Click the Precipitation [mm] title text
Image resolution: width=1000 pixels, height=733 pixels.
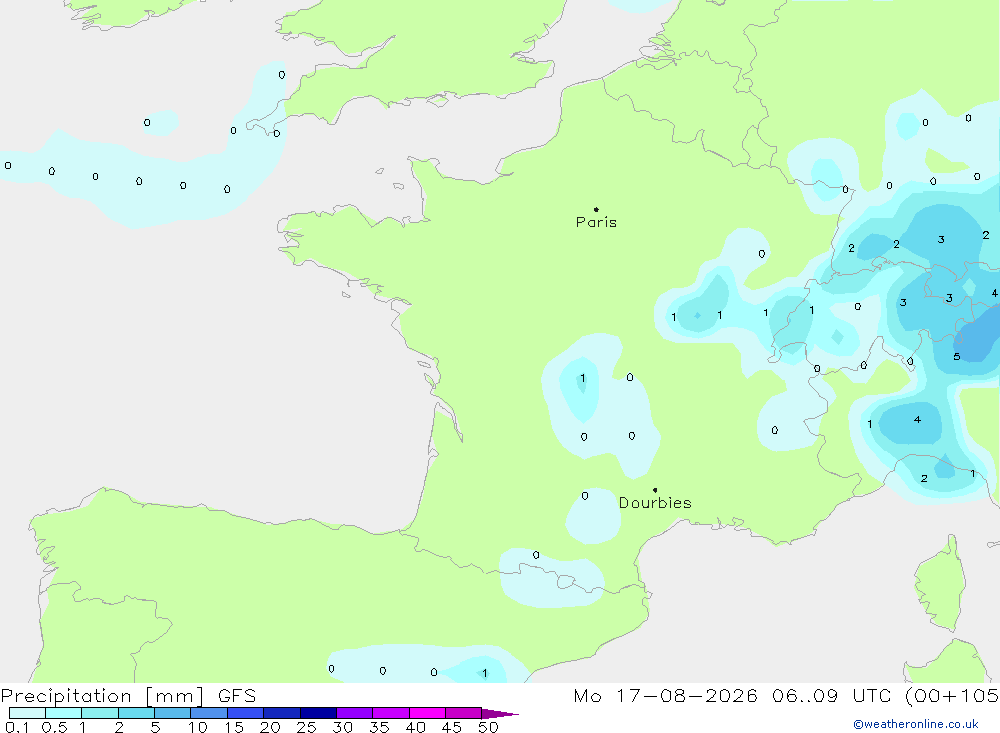point(102,696)
